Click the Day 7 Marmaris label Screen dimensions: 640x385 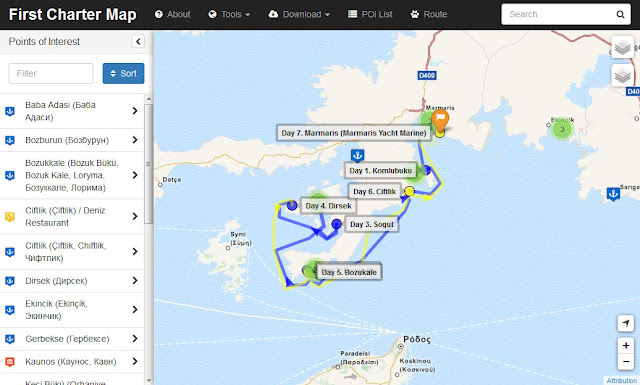[353, 133]
